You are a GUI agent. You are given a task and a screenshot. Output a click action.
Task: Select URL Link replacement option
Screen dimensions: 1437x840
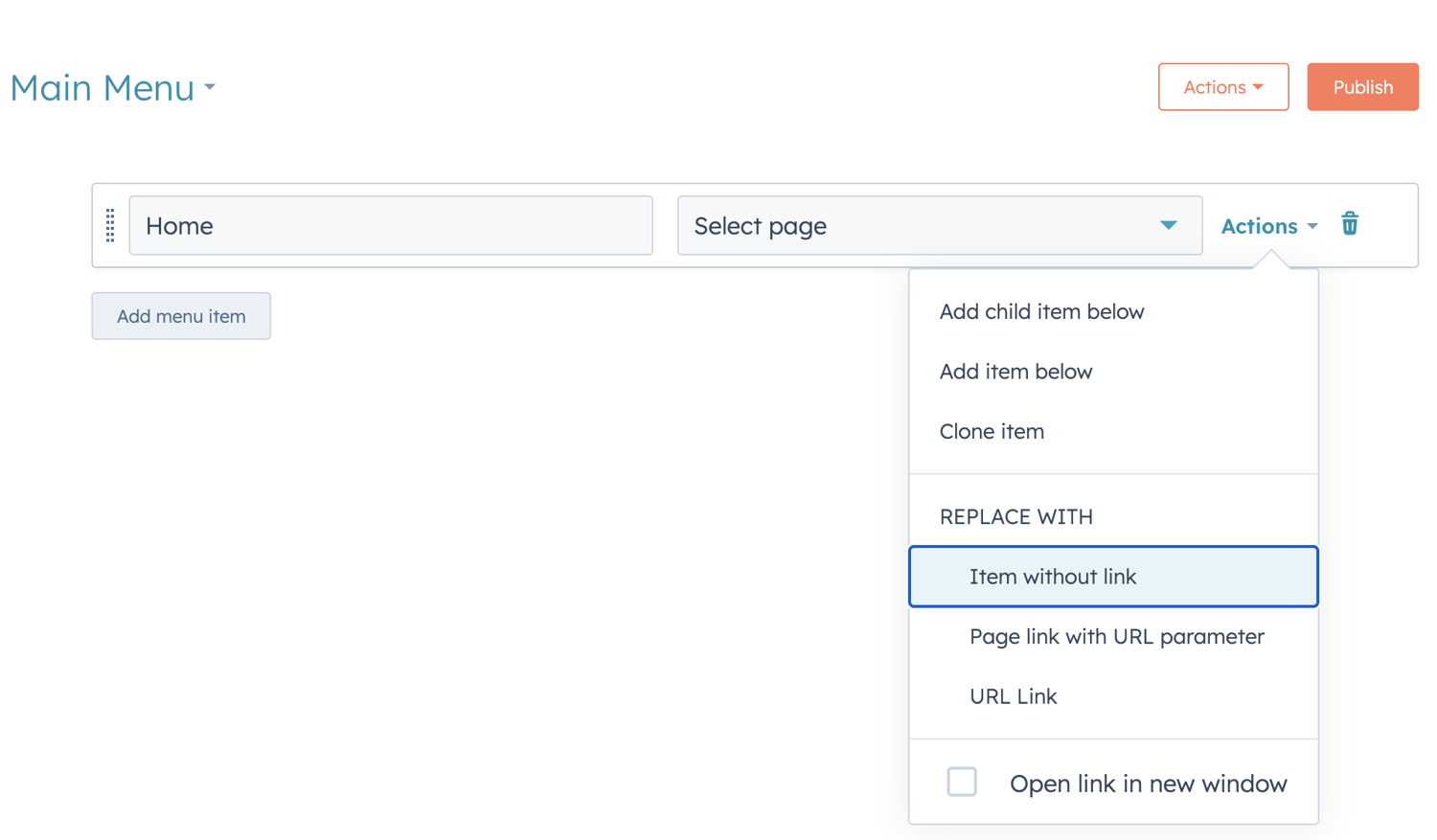click(x=1013, y=696)
